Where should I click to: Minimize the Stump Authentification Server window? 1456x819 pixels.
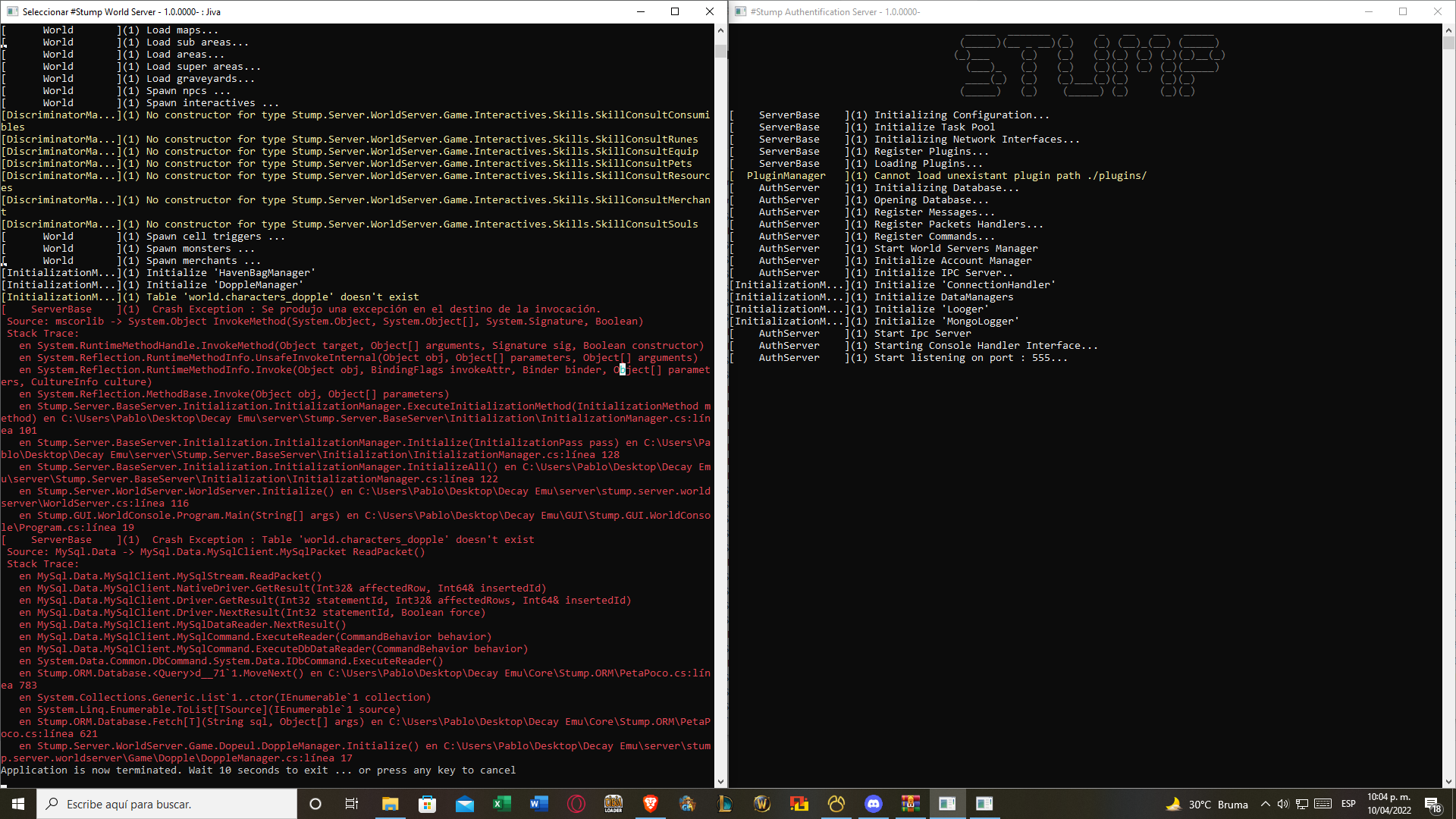click(1369, 11)
